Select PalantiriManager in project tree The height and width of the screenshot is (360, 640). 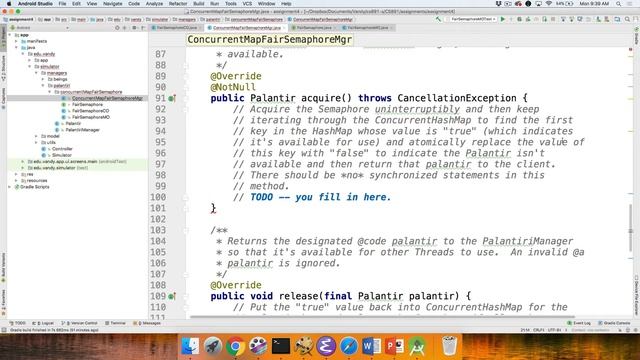pos(82,130)
